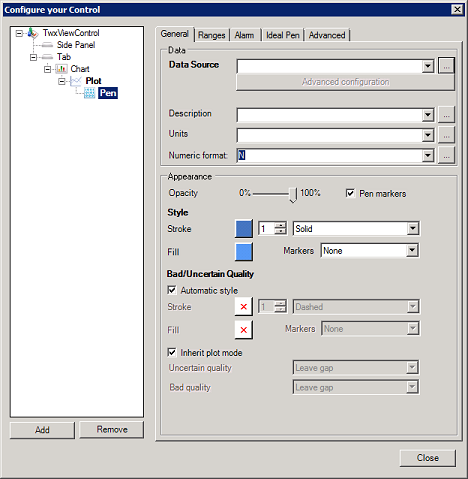Open the Style Markers None dropdown
468x479 pixels.
pyautogui.click(x=370, y=251)
